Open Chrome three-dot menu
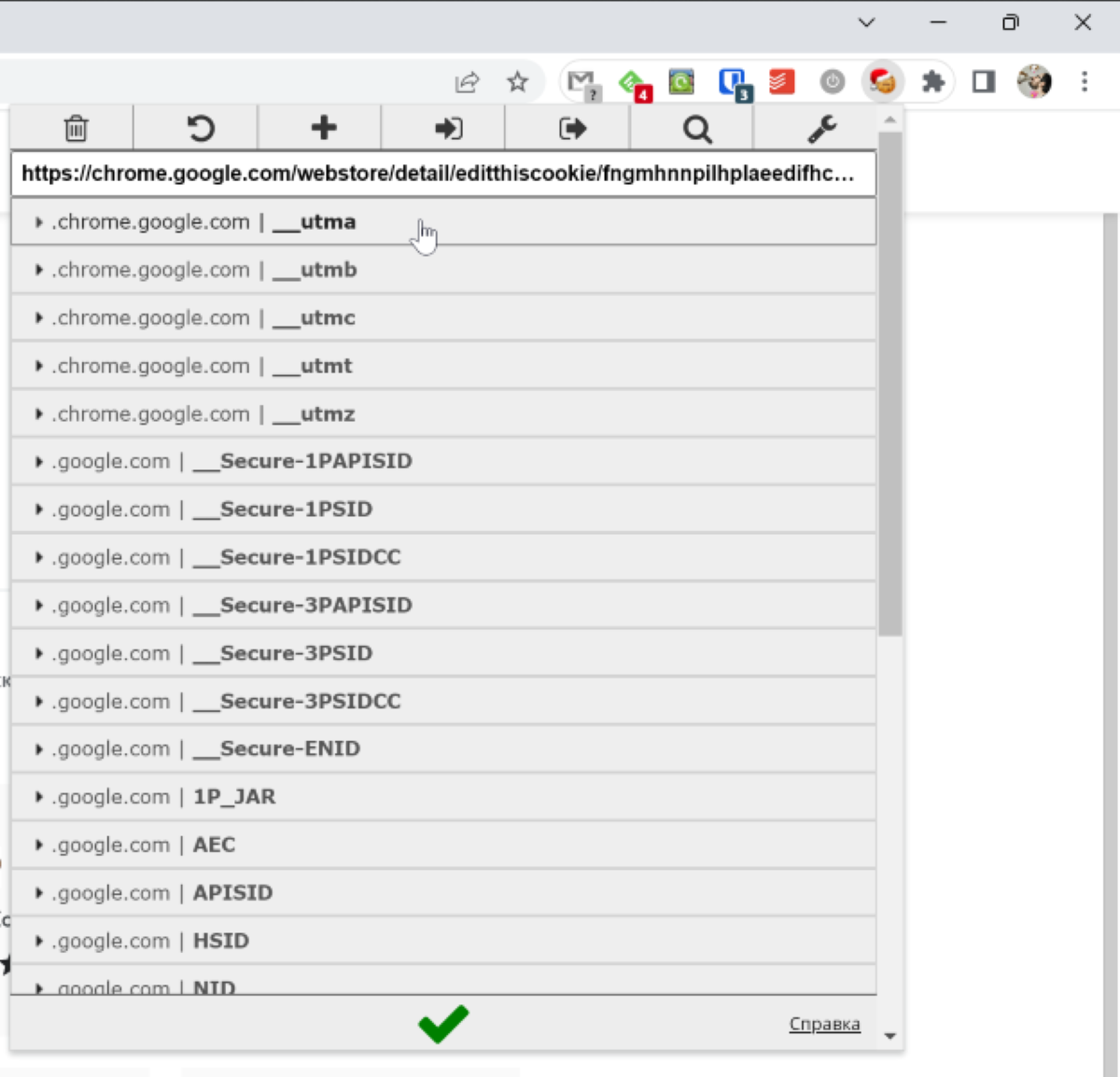The width and height of the screenshot is (1120, 1077). click(1085, 82)
